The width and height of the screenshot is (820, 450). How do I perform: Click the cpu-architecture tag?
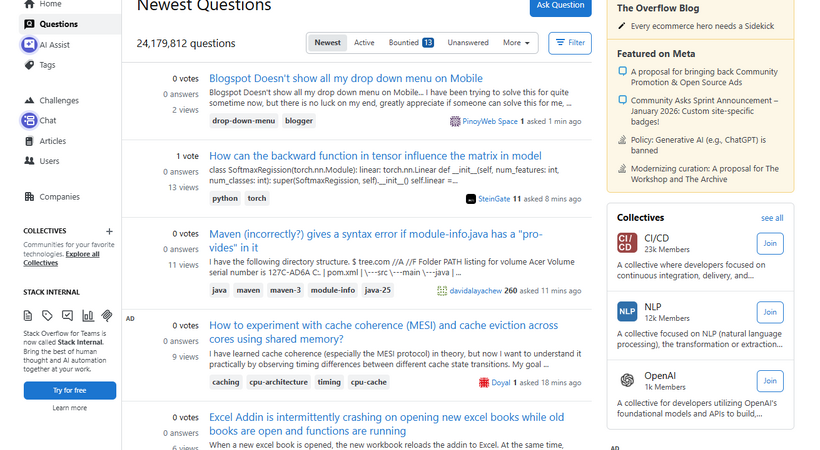click(x=278, y=382)
